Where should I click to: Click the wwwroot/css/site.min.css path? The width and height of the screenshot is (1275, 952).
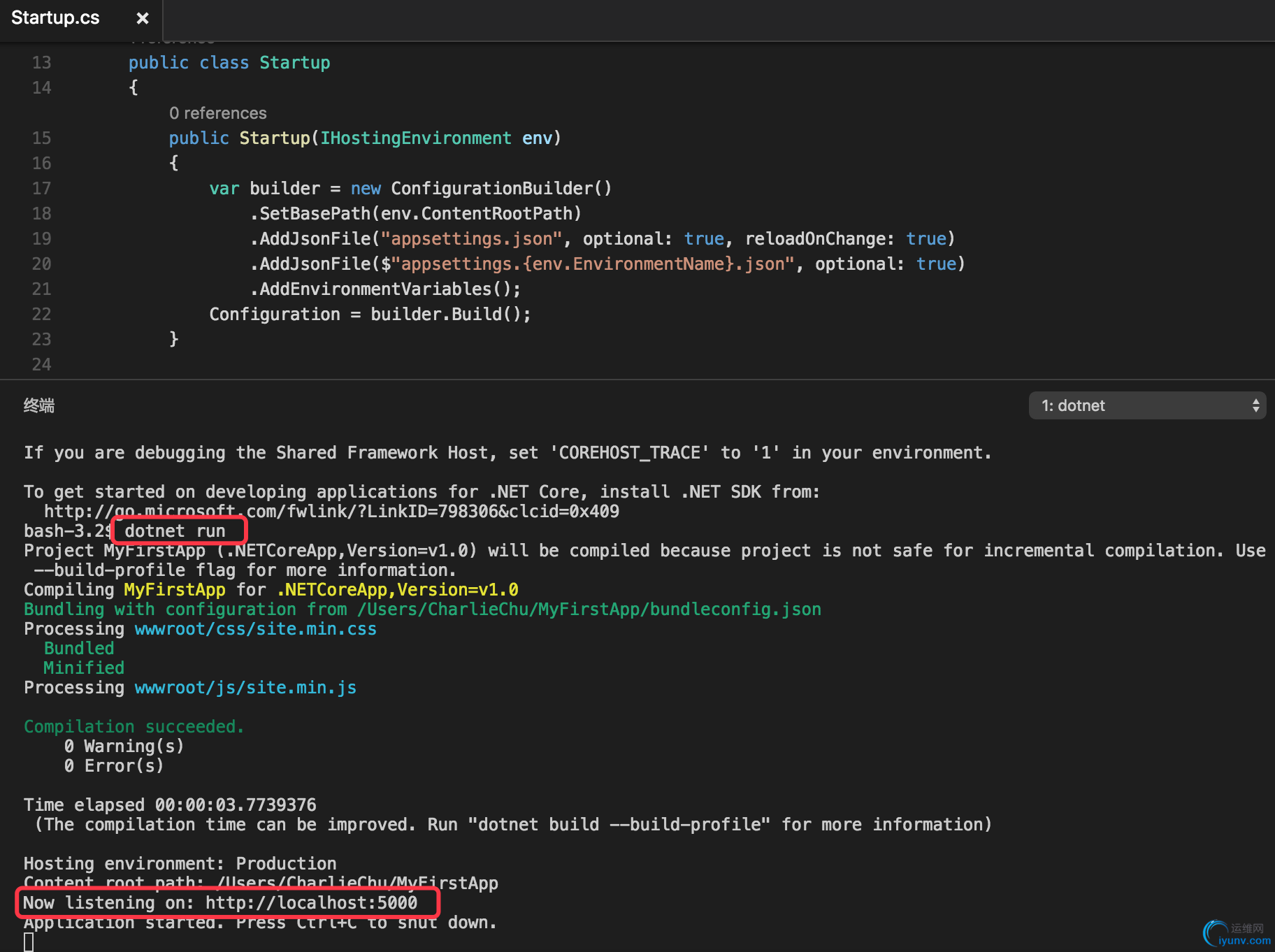coord(255,629)
